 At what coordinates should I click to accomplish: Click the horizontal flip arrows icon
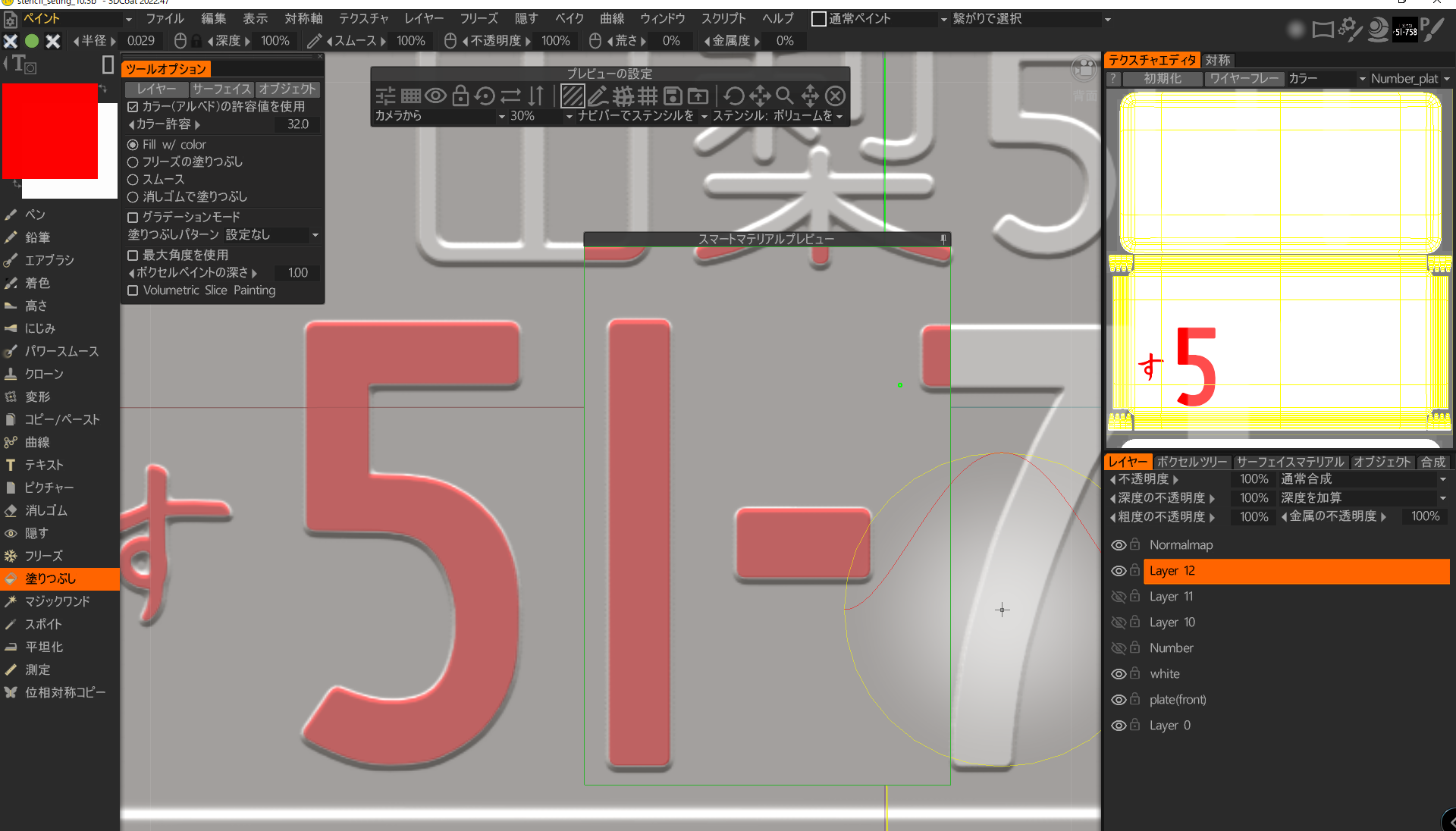(511, 96)
